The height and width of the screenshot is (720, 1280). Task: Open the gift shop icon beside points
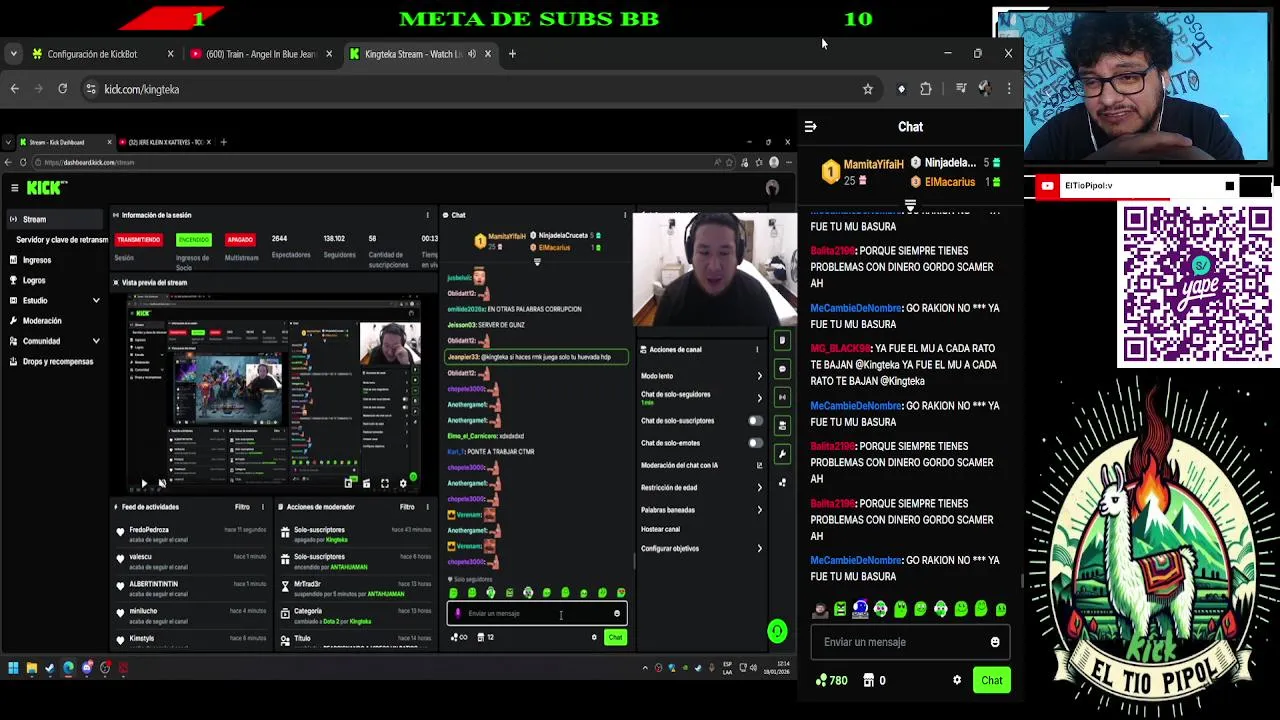tap(868, 680)
